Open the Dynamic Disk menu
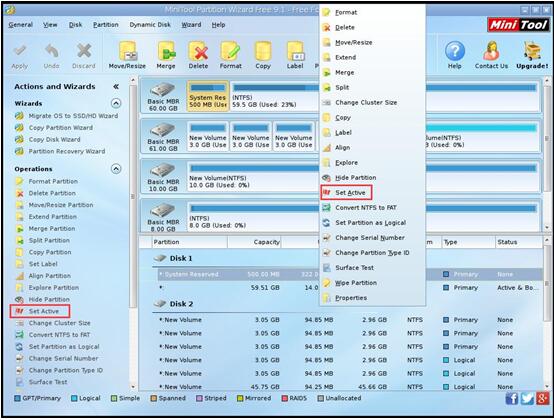554x420 pixels. click(150, 25)
